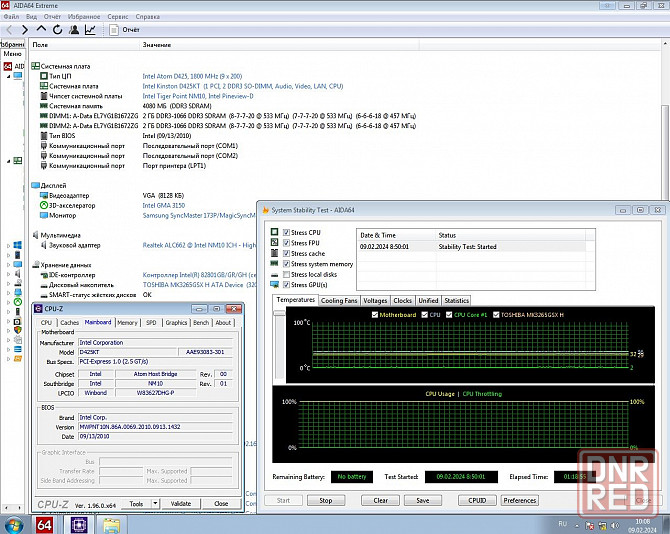Click the user profile icon in AIDA64 toolbar

coord(73,30)
